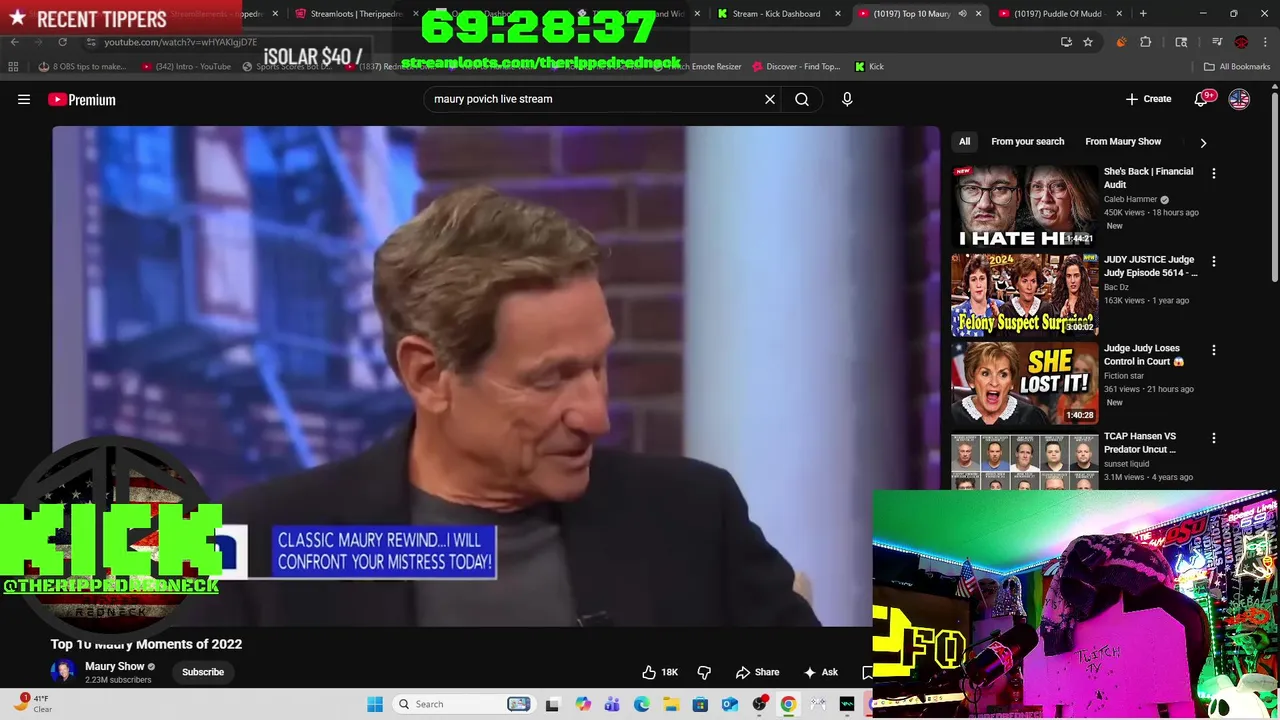The image size is (1280, 720).
Task: Open the YouTube hamburger guide menu
Action: coord(24,99)
